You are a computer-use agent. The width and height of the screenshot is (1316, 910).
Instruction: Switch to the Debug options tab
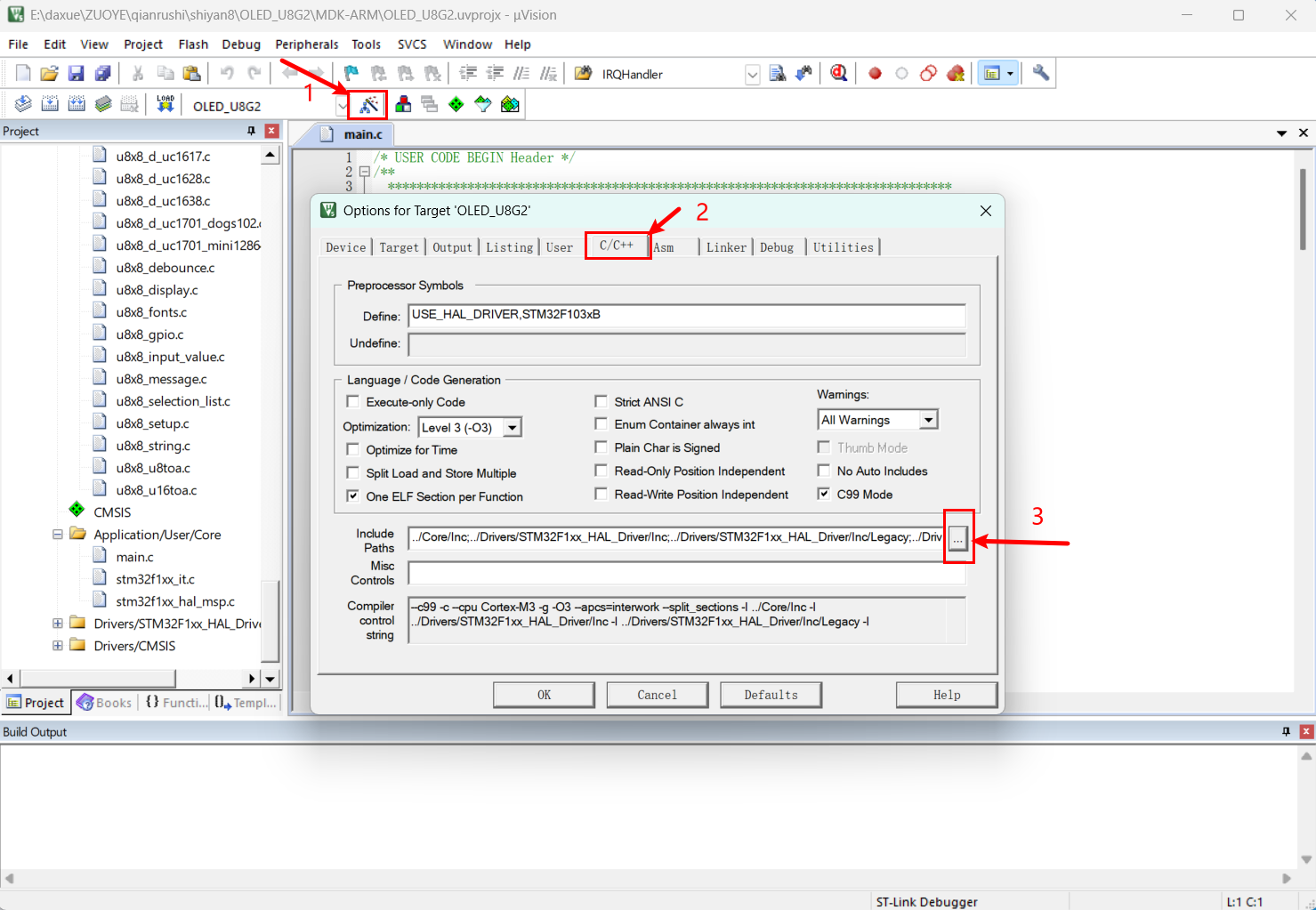(777, 247)
